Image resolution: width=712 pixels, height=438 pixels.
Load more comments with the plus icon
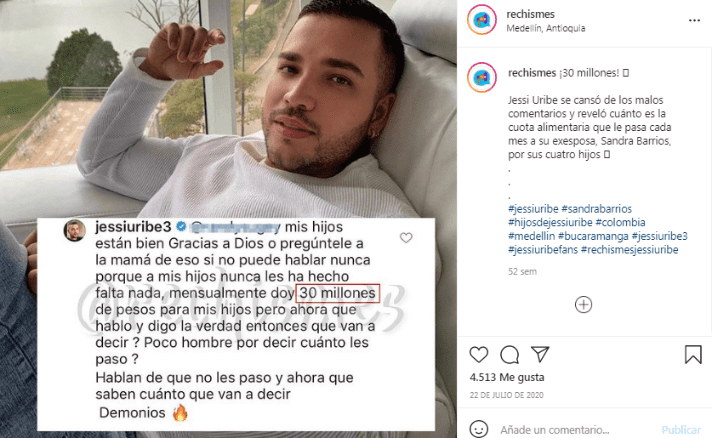(583, 305)
